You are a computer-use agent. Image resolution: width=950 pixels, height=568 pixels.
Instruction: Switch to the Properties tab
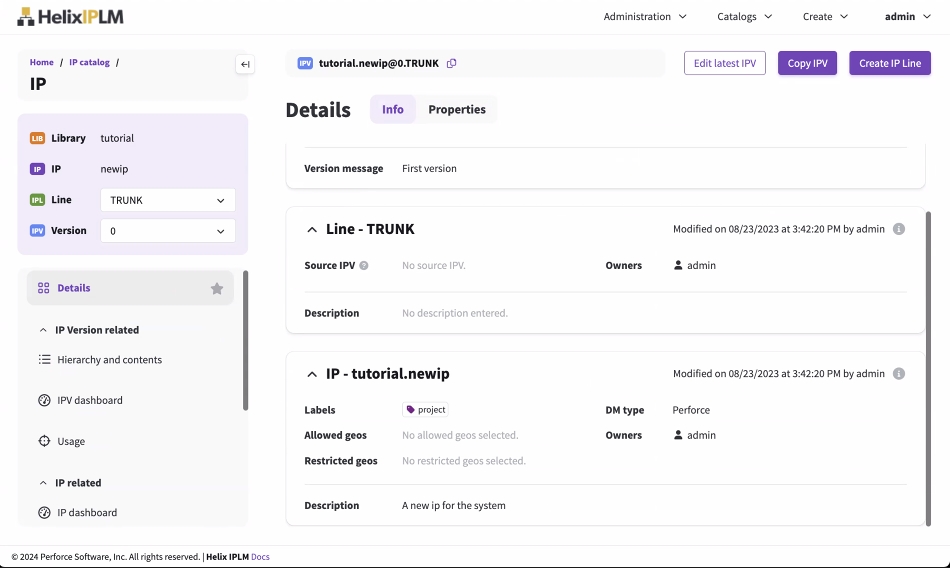point(457,110)
